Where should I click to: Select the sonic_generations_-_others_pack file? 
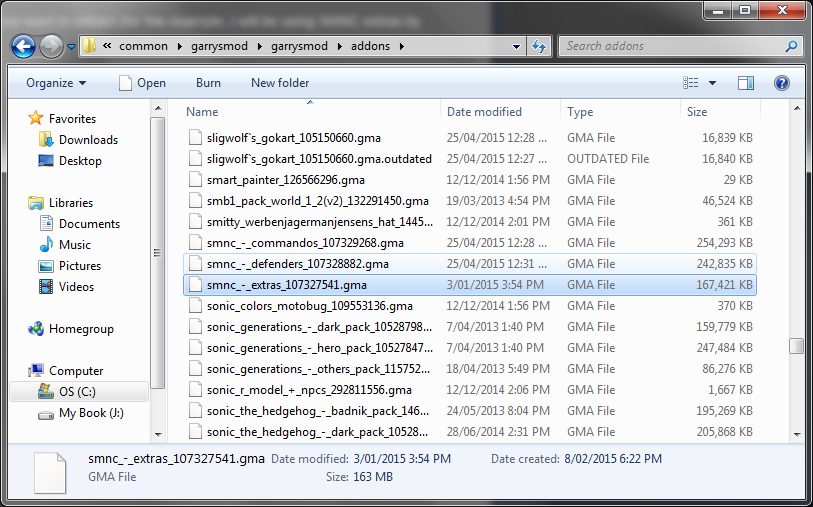[470, 369]
